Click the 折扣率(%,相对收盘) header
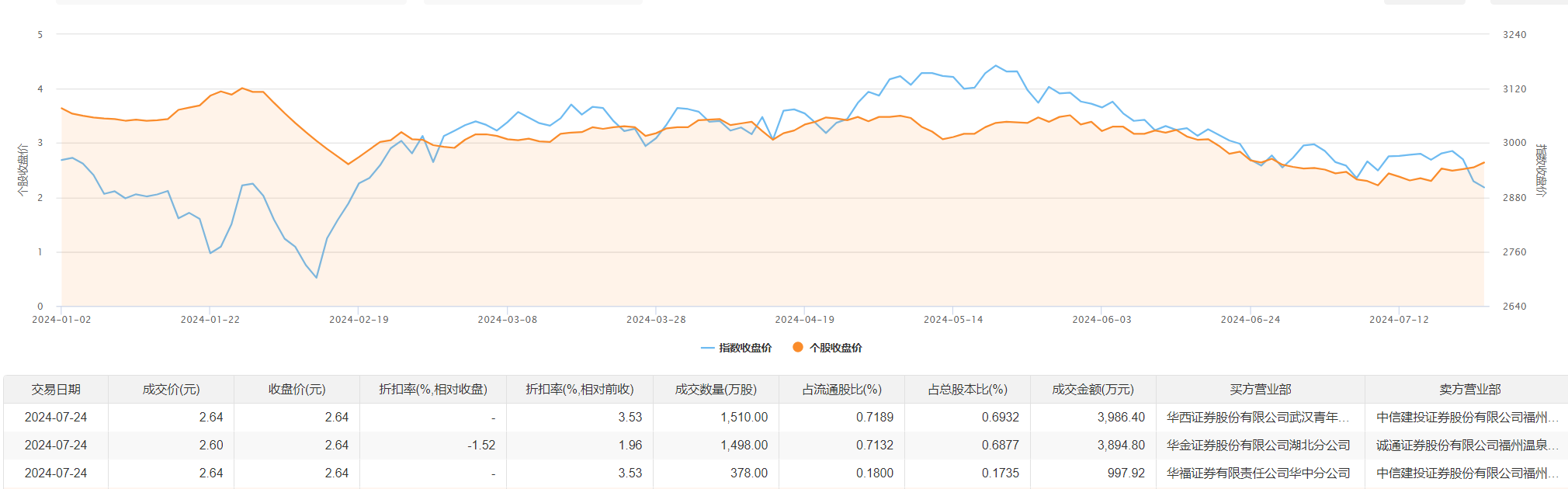 (433, 390)
